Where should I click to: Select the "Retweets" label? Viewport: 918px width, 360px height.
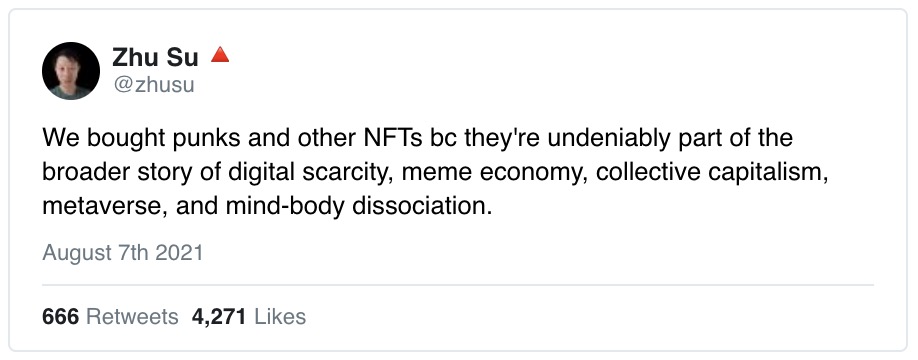click(x=132, y=317)
